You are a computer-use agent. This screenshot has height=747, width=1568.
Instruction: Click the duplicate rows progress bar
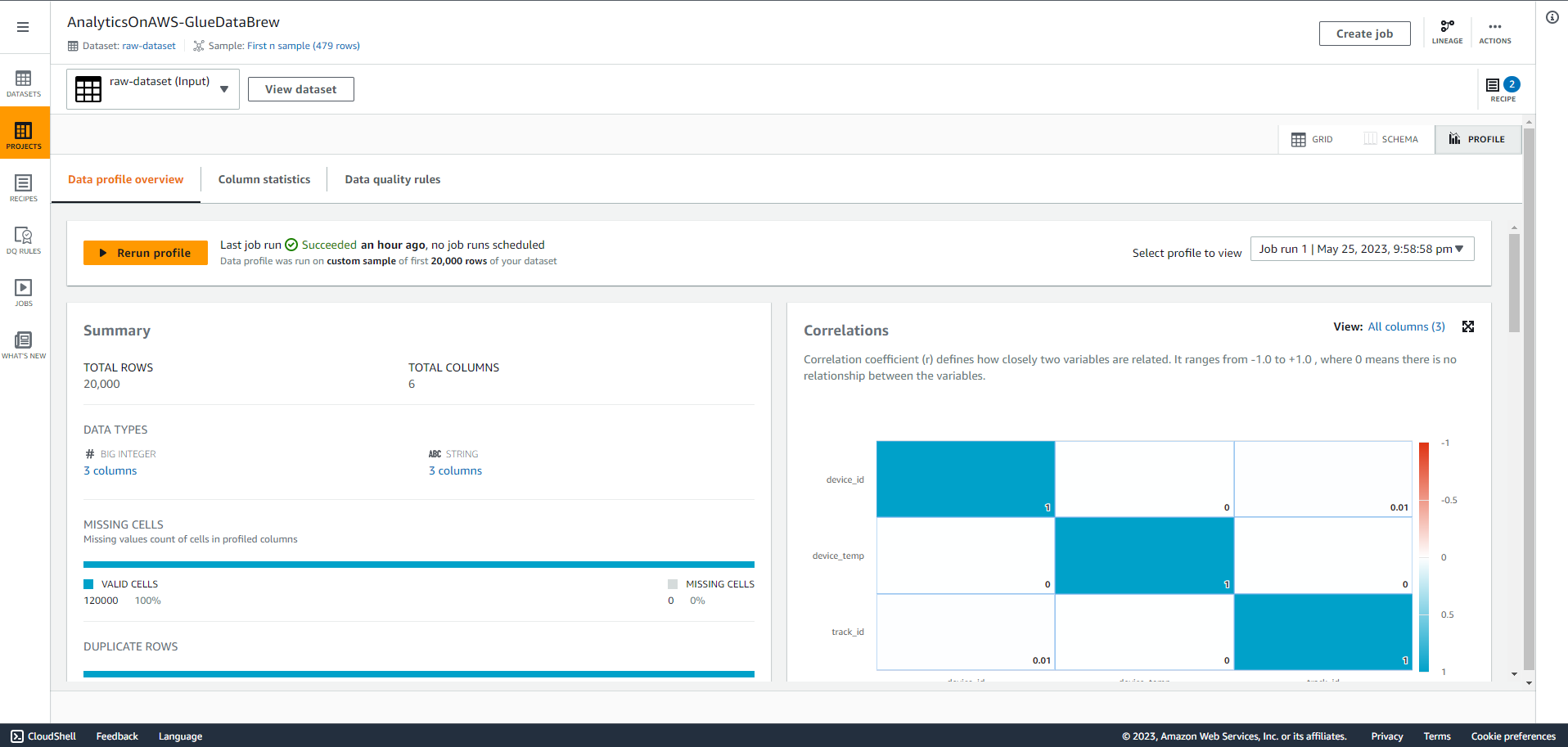point(419,674)
